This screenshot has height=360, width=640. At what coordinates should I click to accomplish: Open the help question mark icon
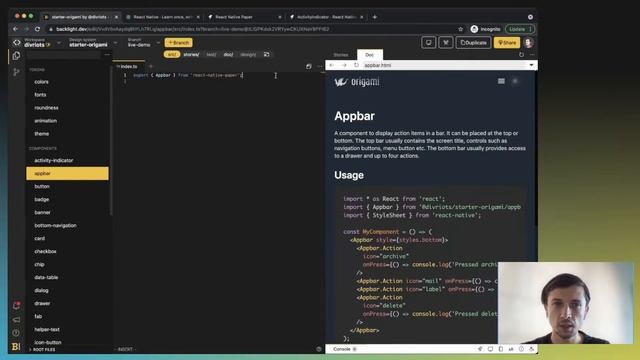click(16, 333)
